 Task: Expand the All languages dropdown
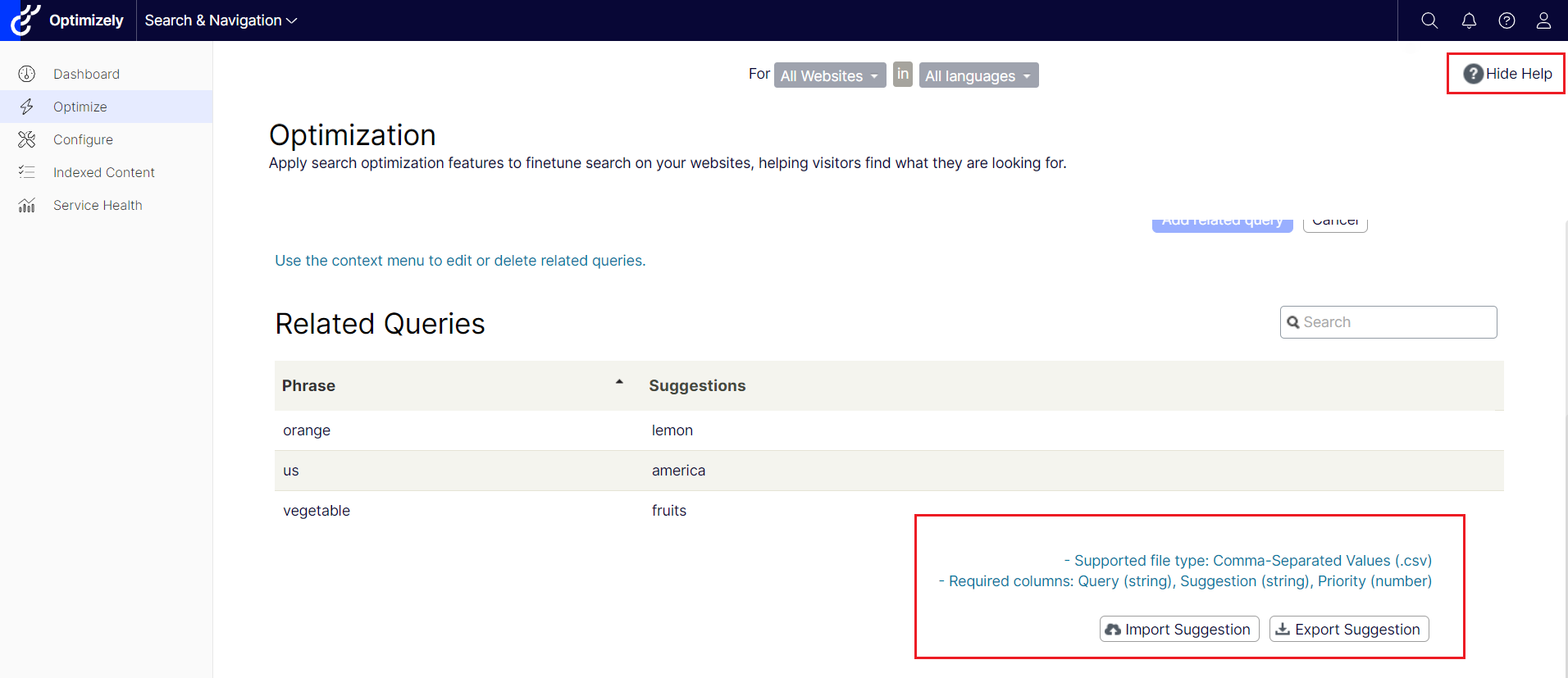click(978, 75)
